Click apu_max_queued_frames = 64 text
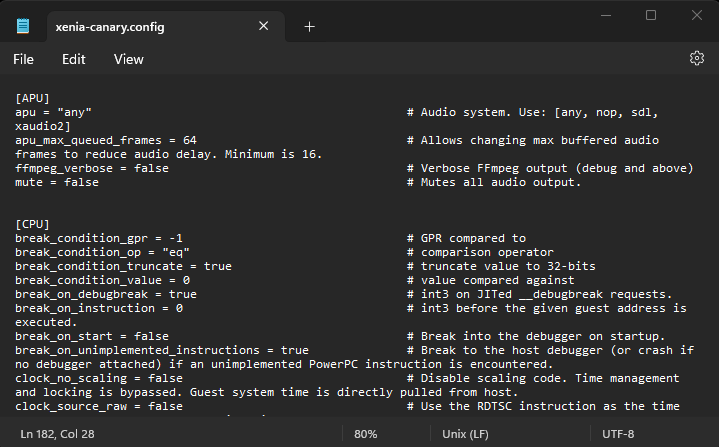This screenshot has height=447, width=719. point(106,140)
